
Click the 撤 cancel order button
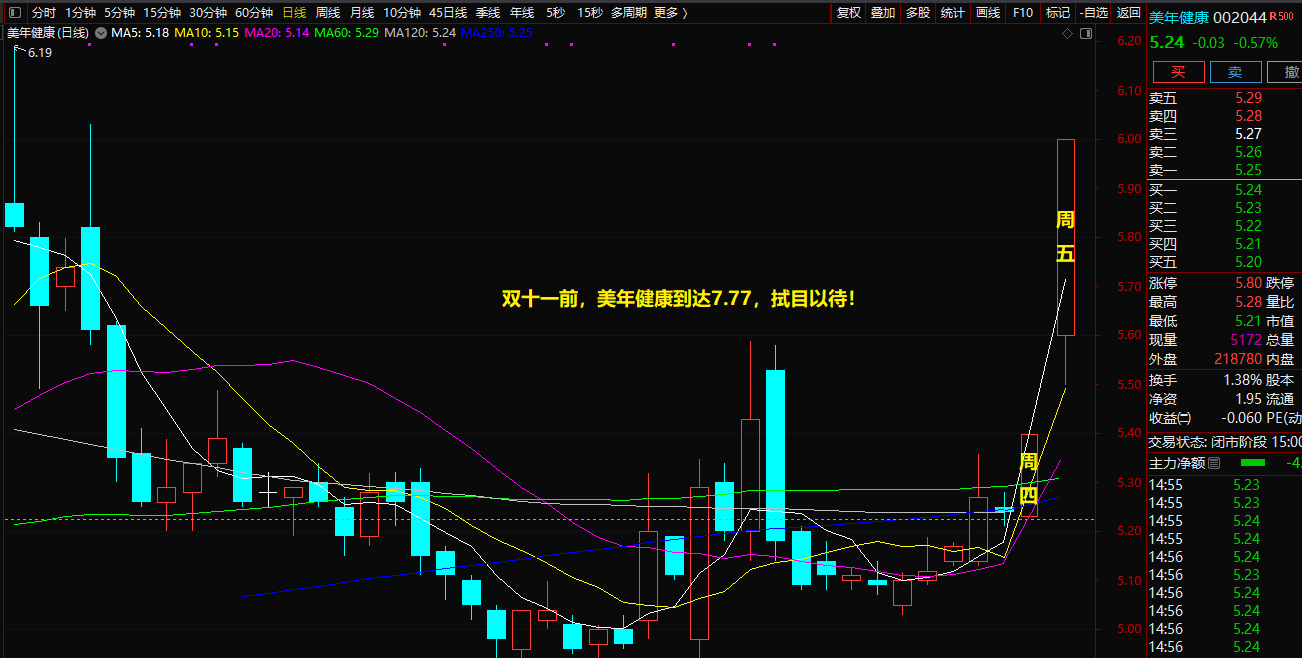click(1284, 72)
